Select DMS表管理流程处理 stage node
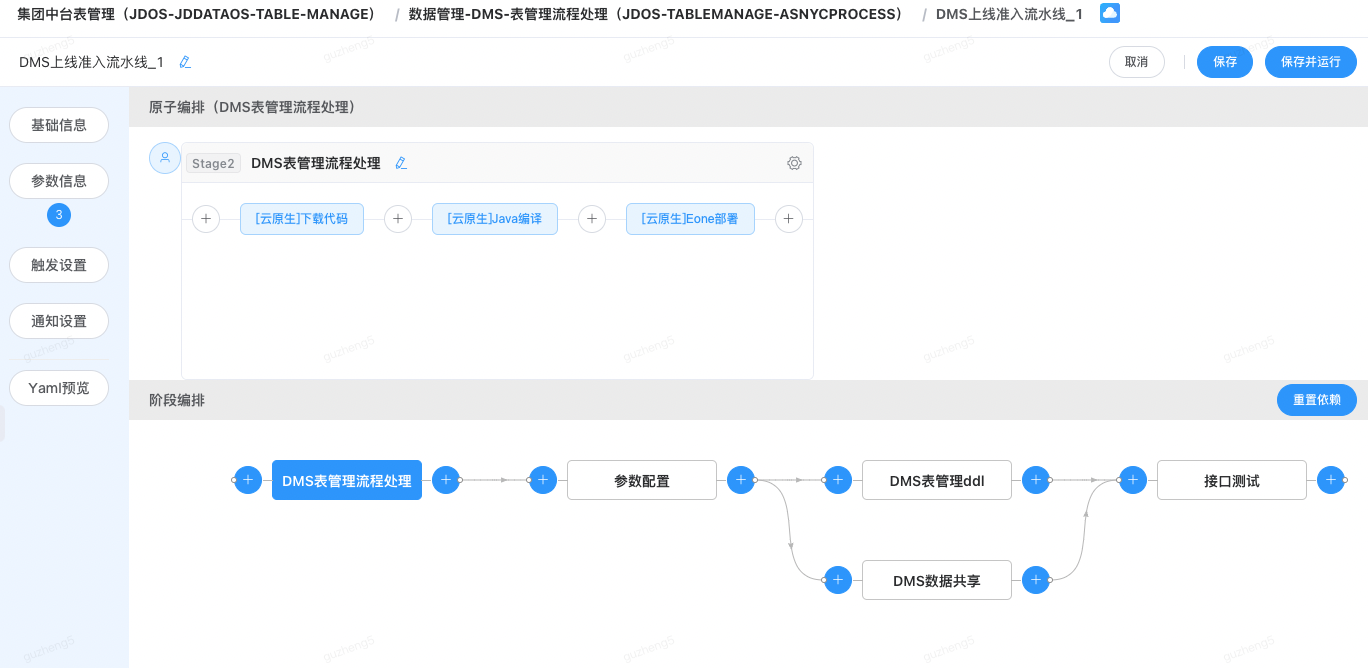The image size is (1368, 668). coord(347,480)
